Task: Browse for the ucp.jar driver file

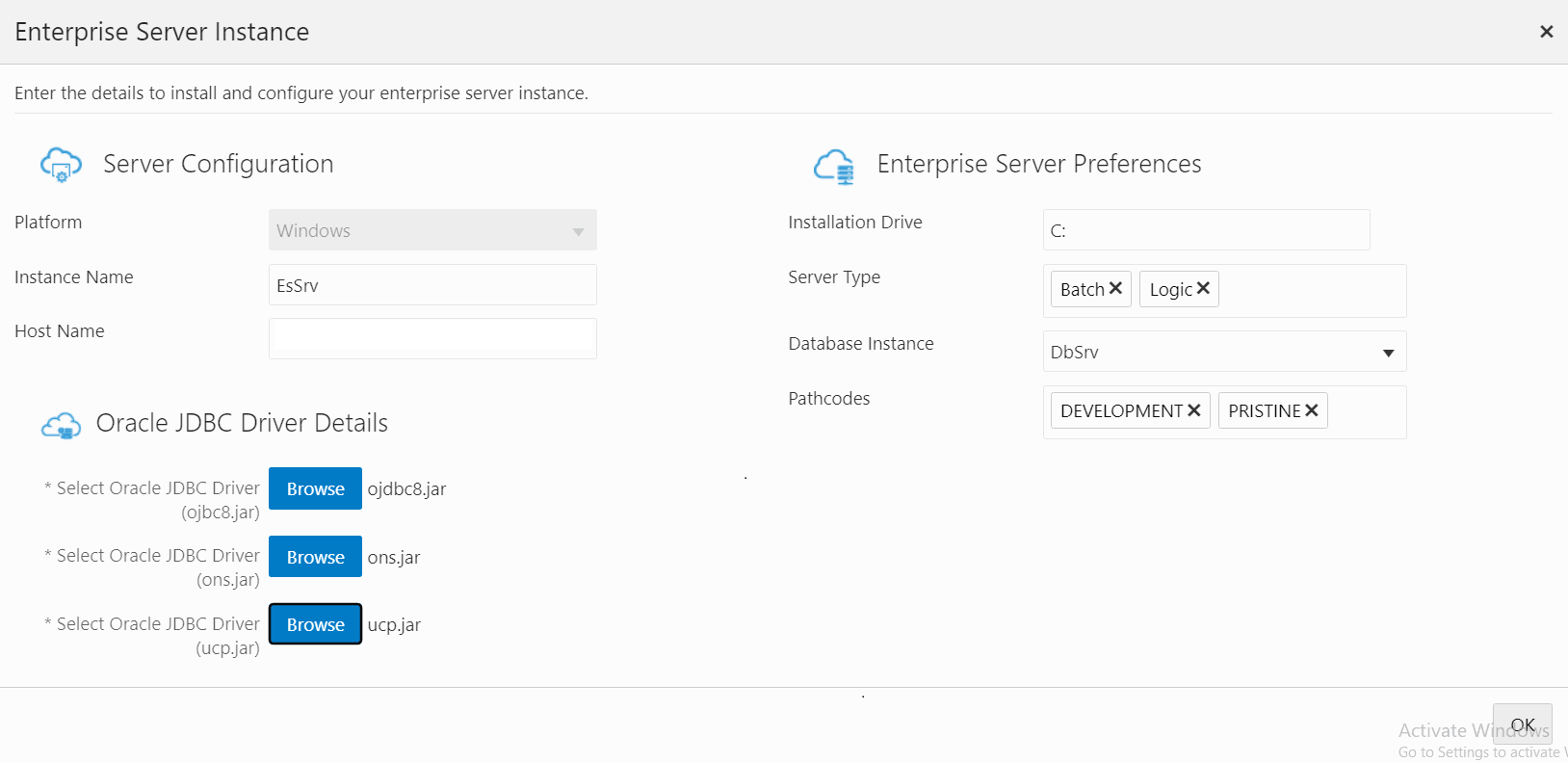Action: [x=315, y=624]
